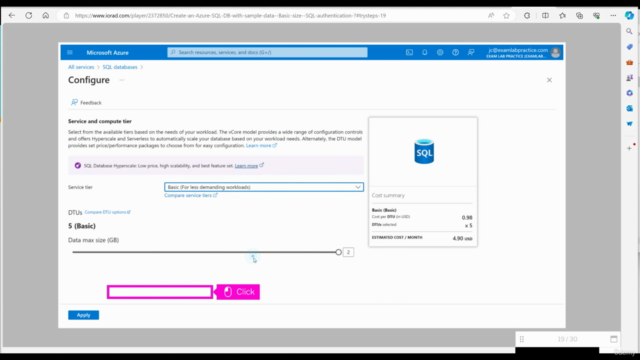Open the browser settings and more menu

coord(613,16)
